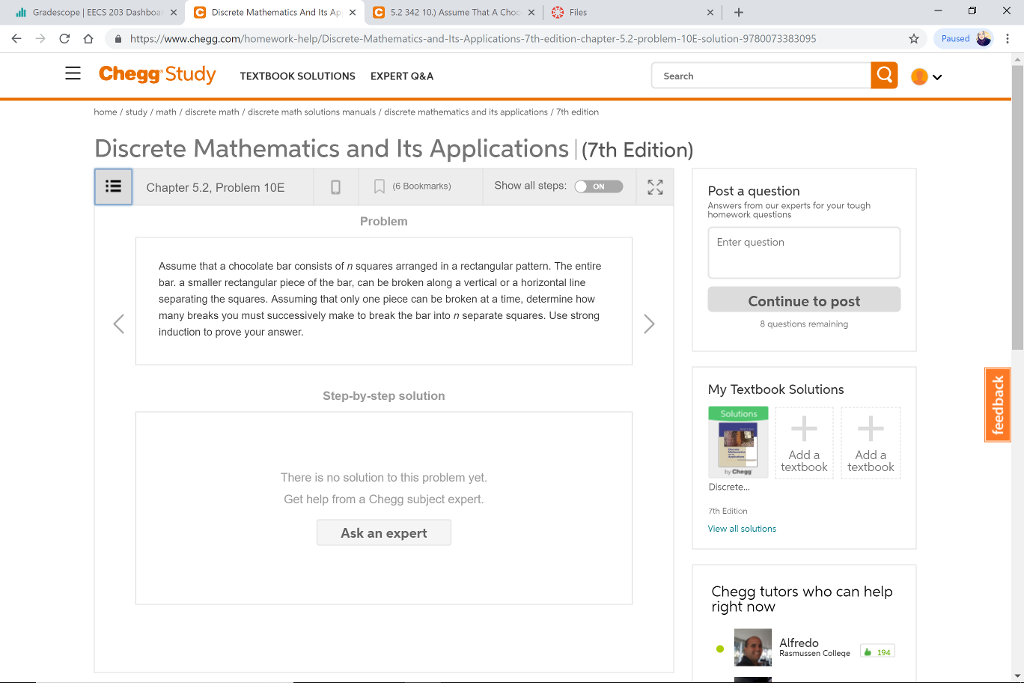Click the mobile device icon in the toolbar
The height and width of the screenshot is (683, 1024).
(334, 186)
